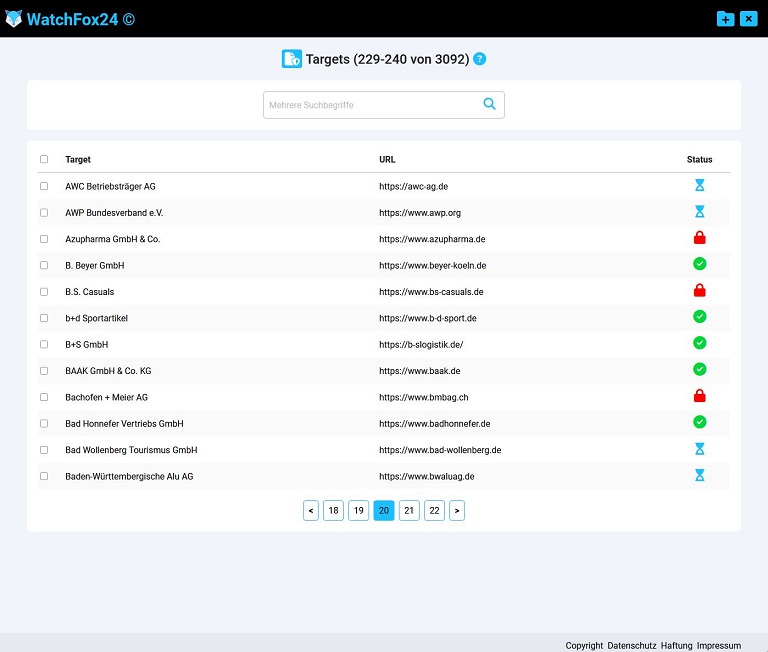Jump to page 18 in pagination
The image size is (768, 652).
tap(333, 511)
